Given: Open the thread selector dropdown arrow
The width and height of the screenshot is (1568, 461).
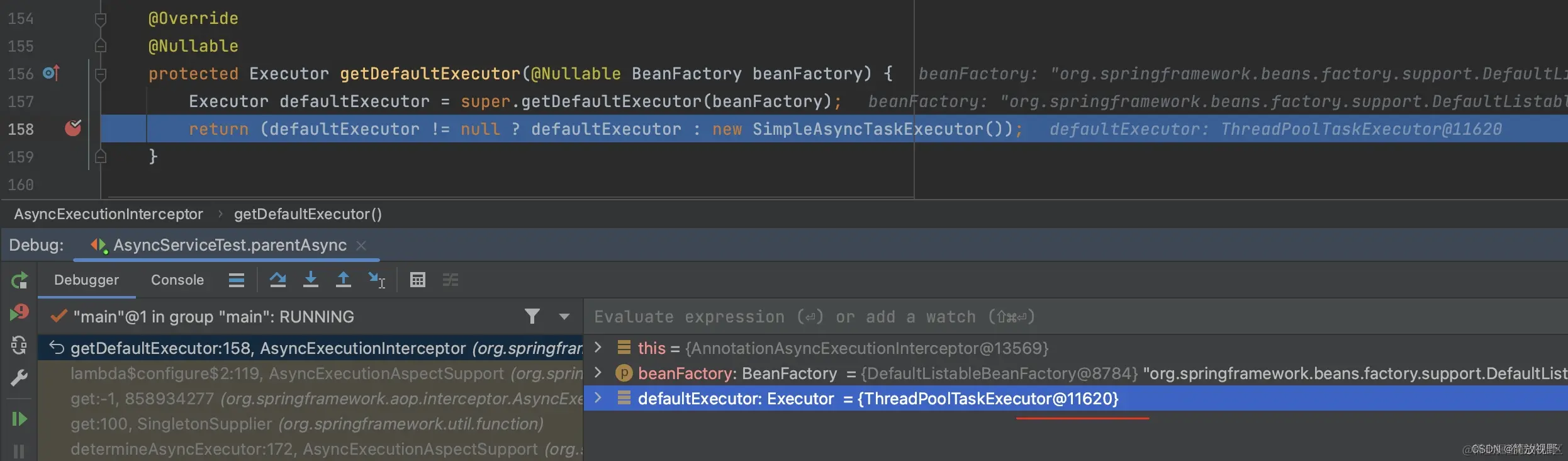Looking at the screenshot, I should click(x=564, y=317).
